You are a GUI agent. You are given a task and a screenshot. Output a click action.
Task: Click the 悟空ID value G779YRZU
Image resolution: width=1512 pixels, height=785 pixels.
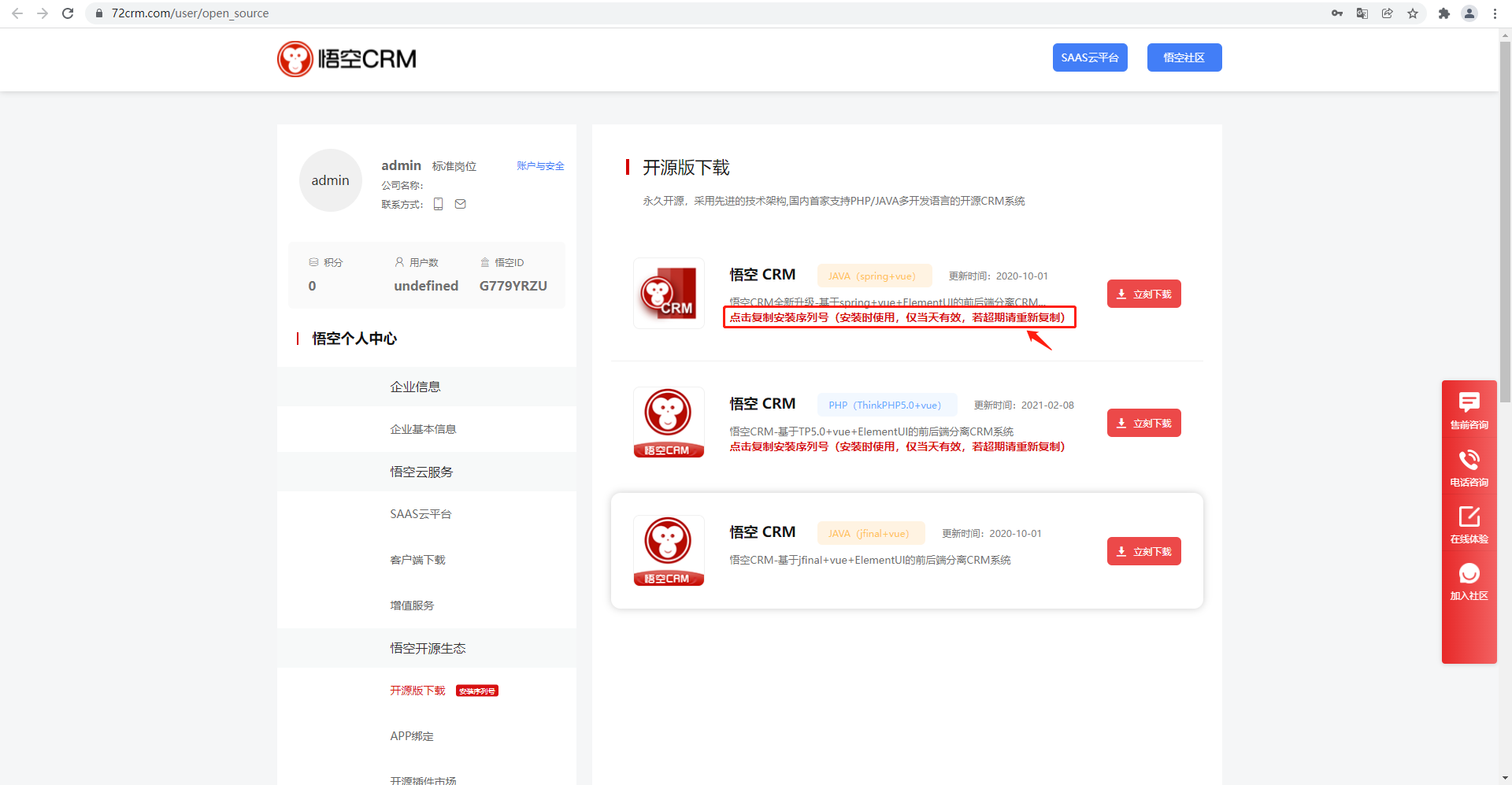[x=513, y=286]
